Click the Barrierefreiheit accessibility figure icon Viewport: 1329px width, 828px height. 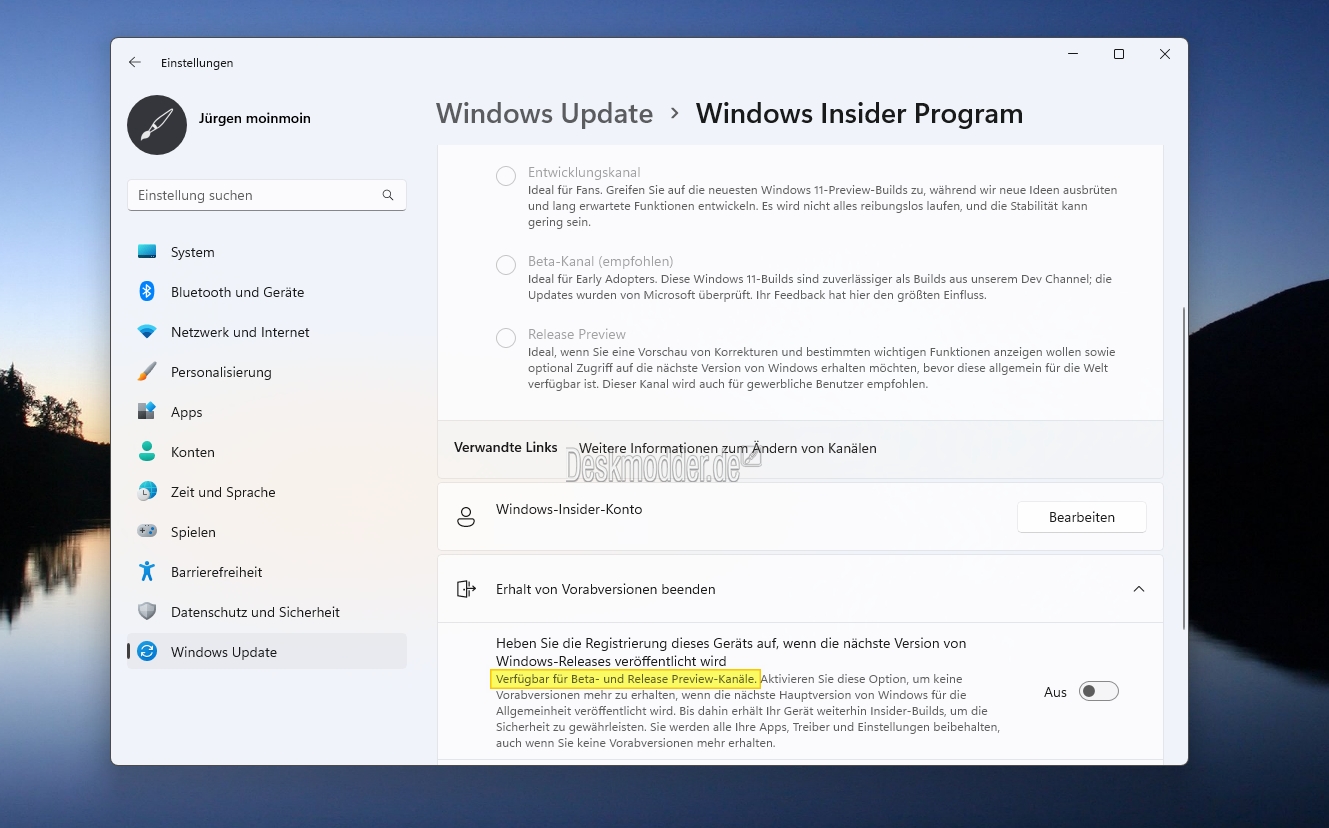[x=147, y=572]
